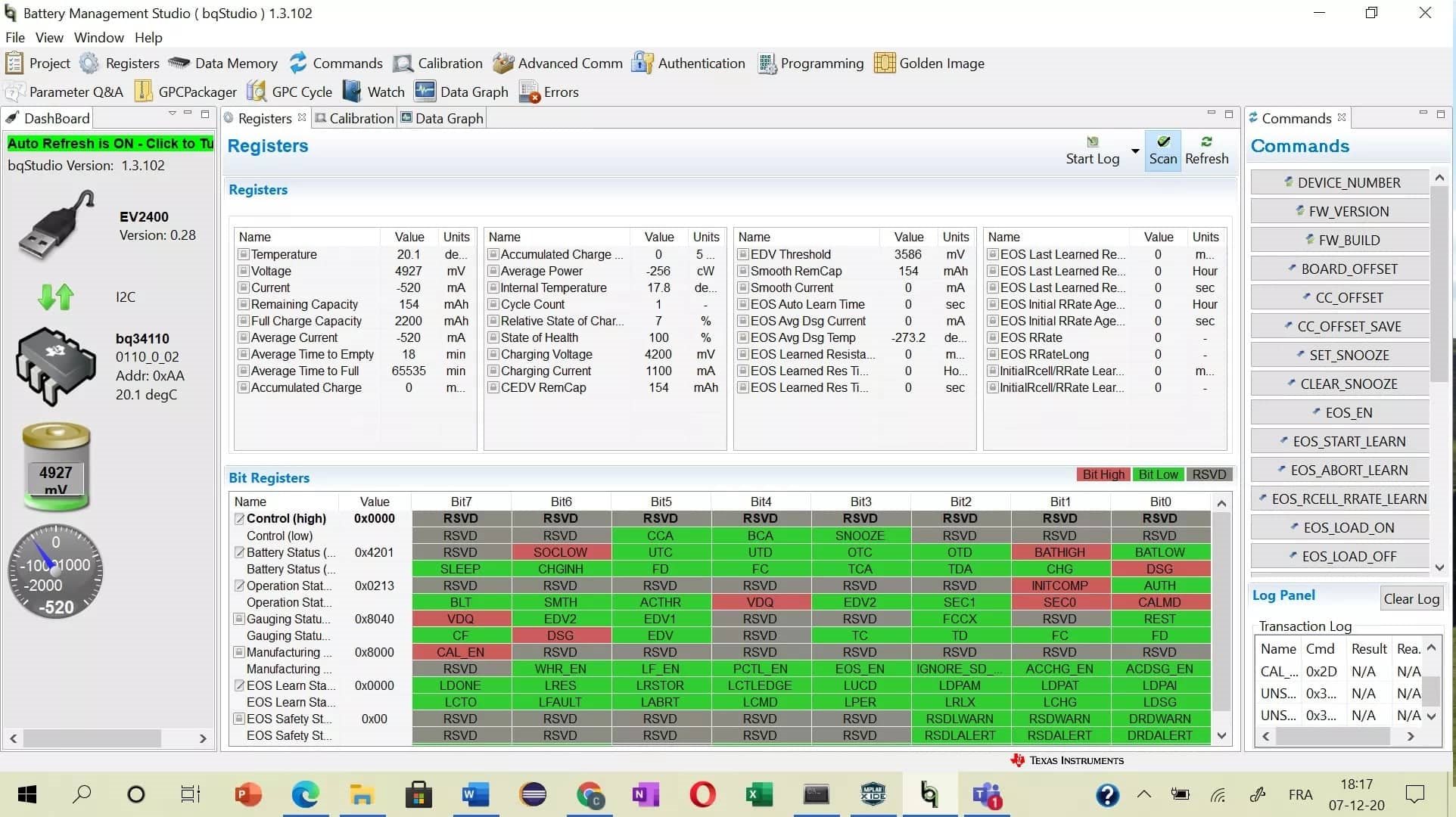Send the FW_VERSION command
Viewport: 1456px width, 817px height.
tap(1340, 212)
